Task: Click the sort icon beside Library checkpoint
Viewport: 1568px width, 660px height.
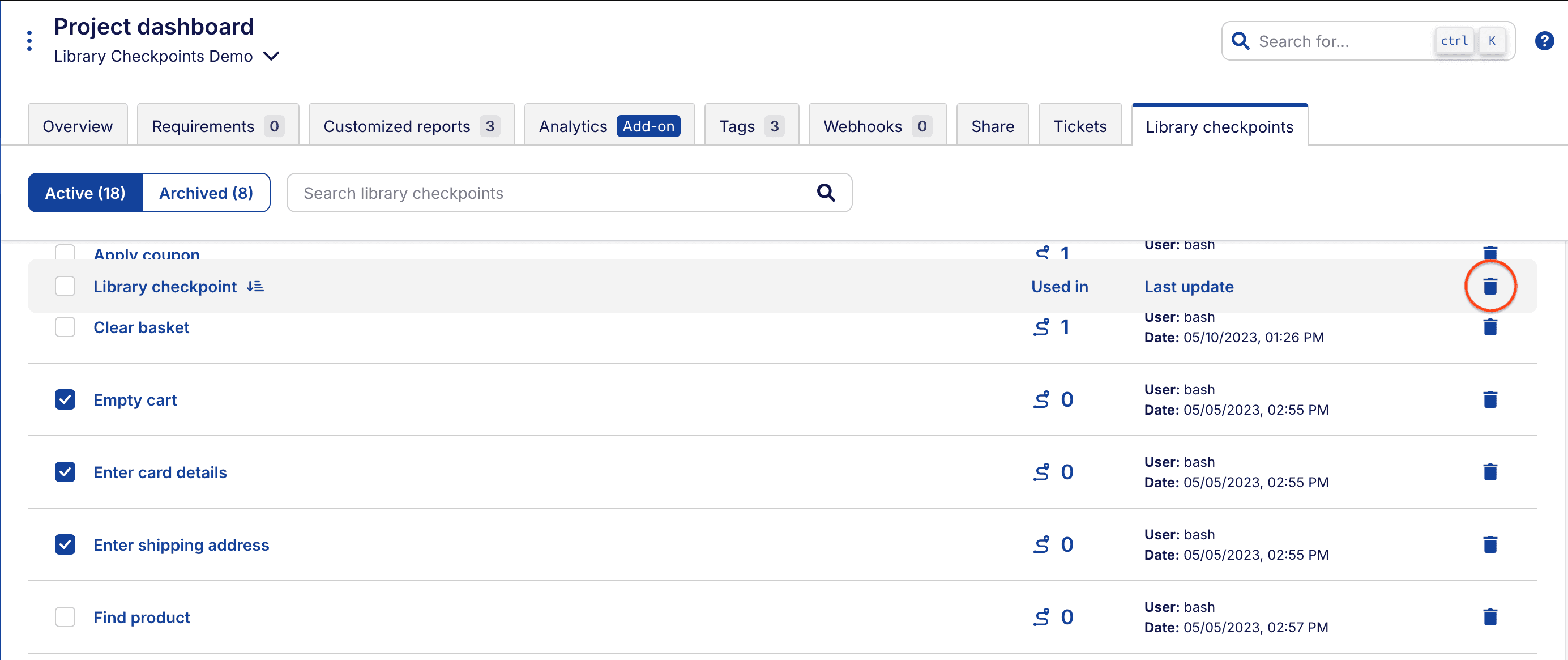Action: pyautogui.click(x=255, y=286)
